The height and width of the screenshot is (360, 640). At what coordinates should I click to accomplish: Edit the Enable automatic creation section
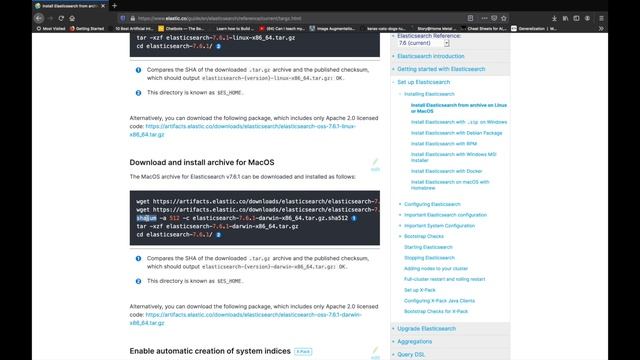(x=375, y=353)
